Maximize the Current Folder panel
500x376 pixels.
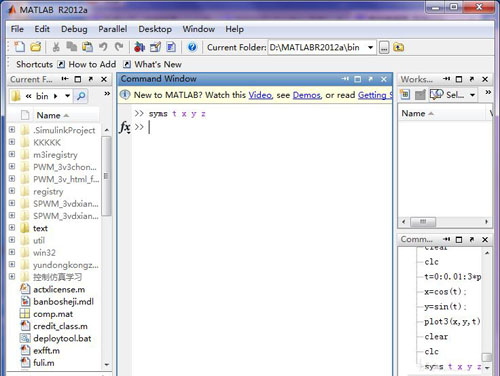[x=78, y=79]
